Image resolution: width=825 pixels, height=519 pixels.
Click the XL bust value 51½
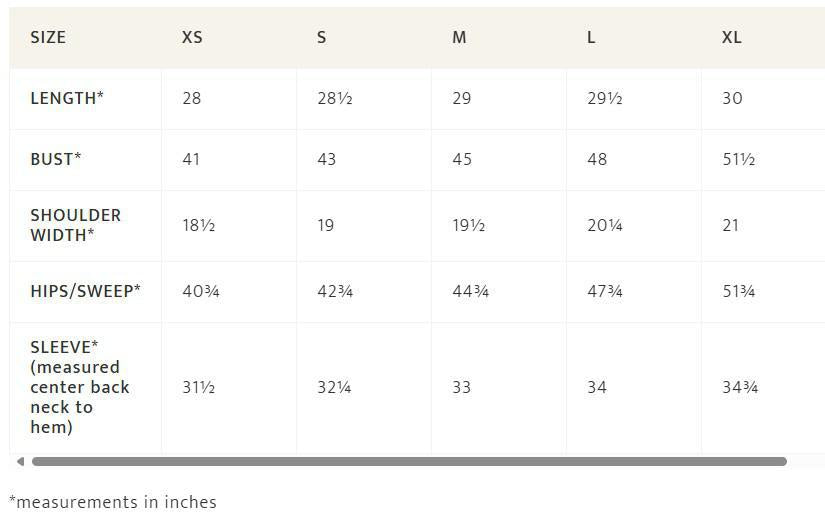[739, 159]
